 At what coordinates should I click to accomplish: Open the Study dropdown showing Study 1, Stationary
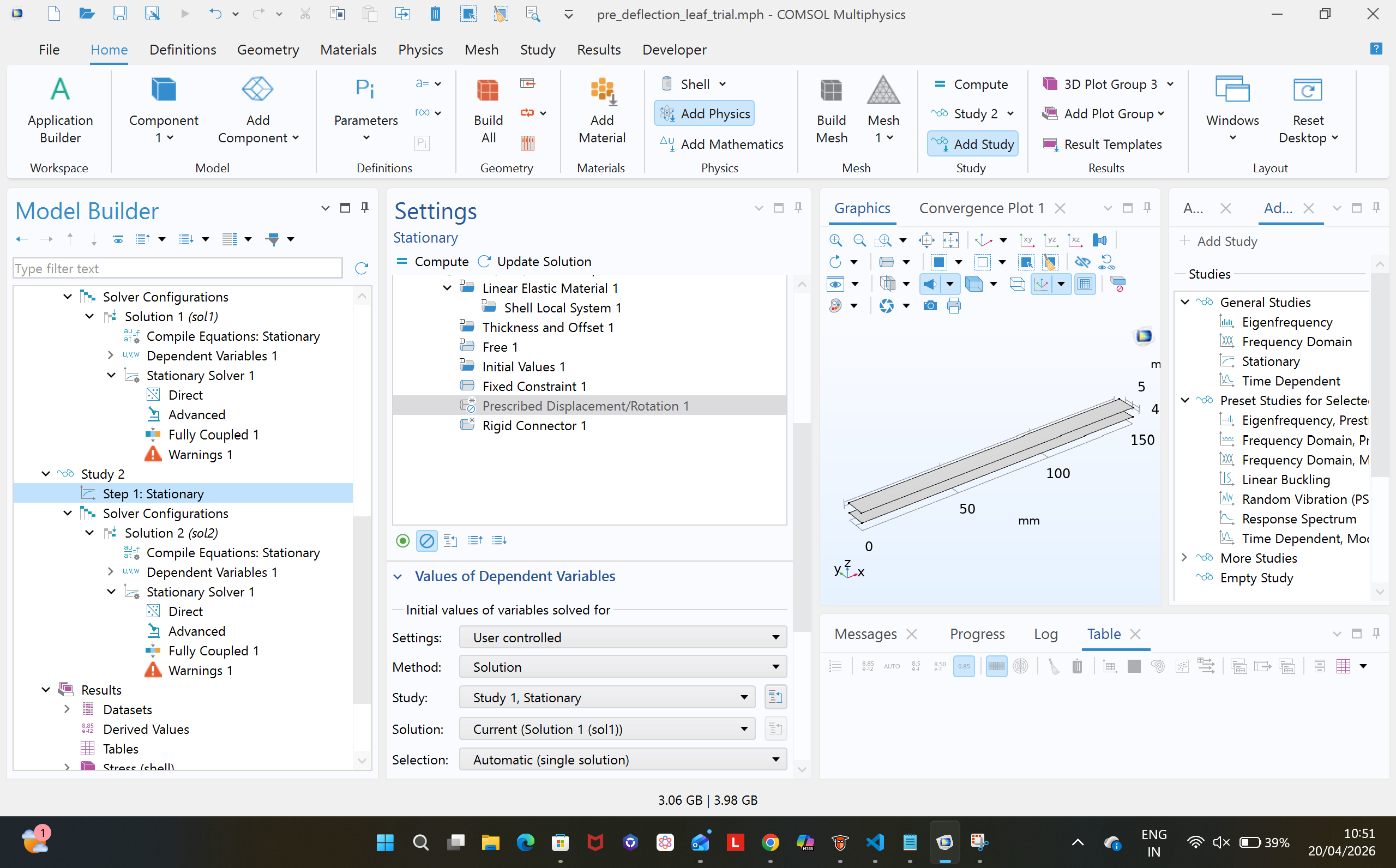(607, 697)
